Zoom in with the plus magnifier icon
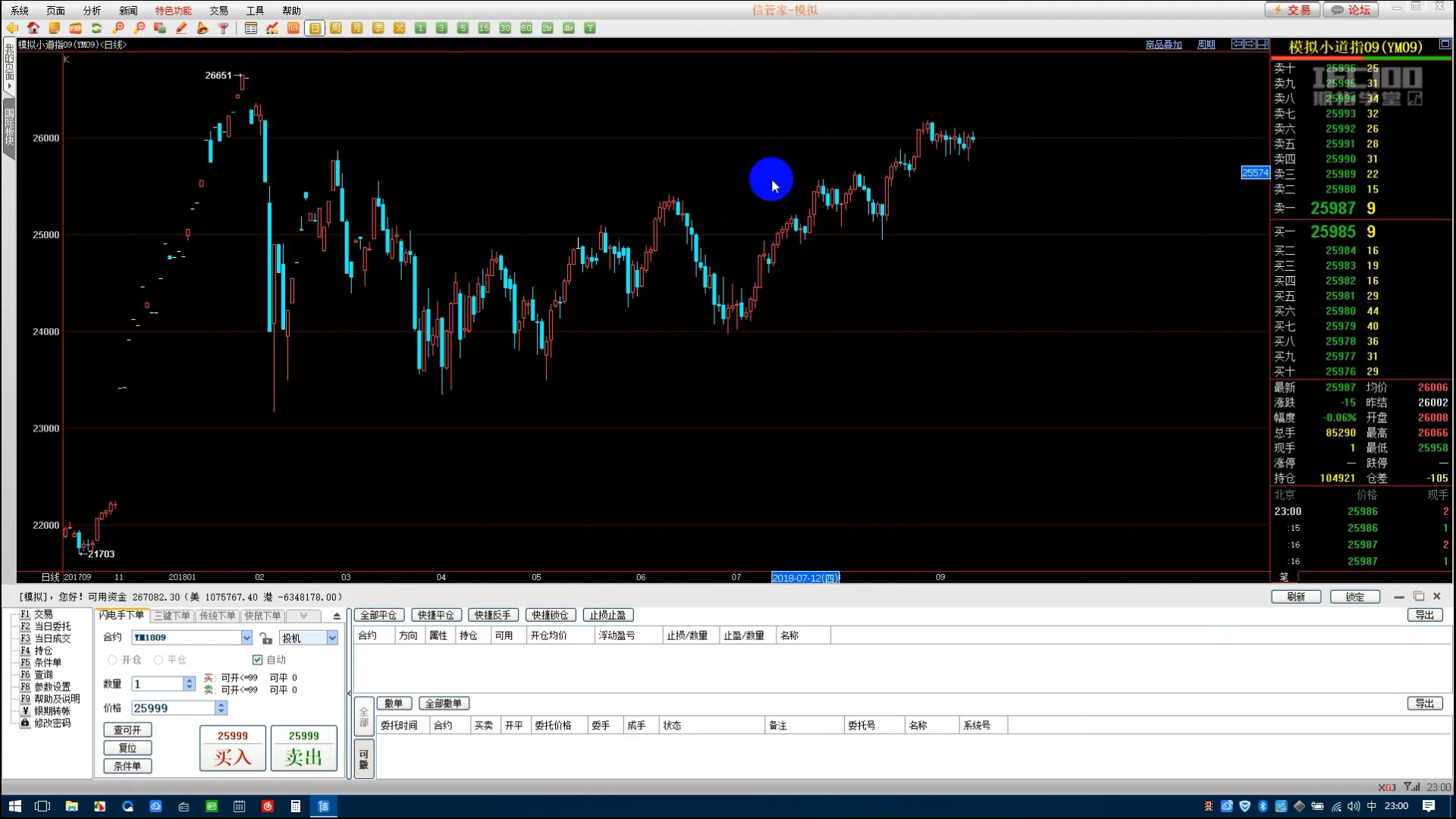The image size is (1456, 819). pos(118,28)
